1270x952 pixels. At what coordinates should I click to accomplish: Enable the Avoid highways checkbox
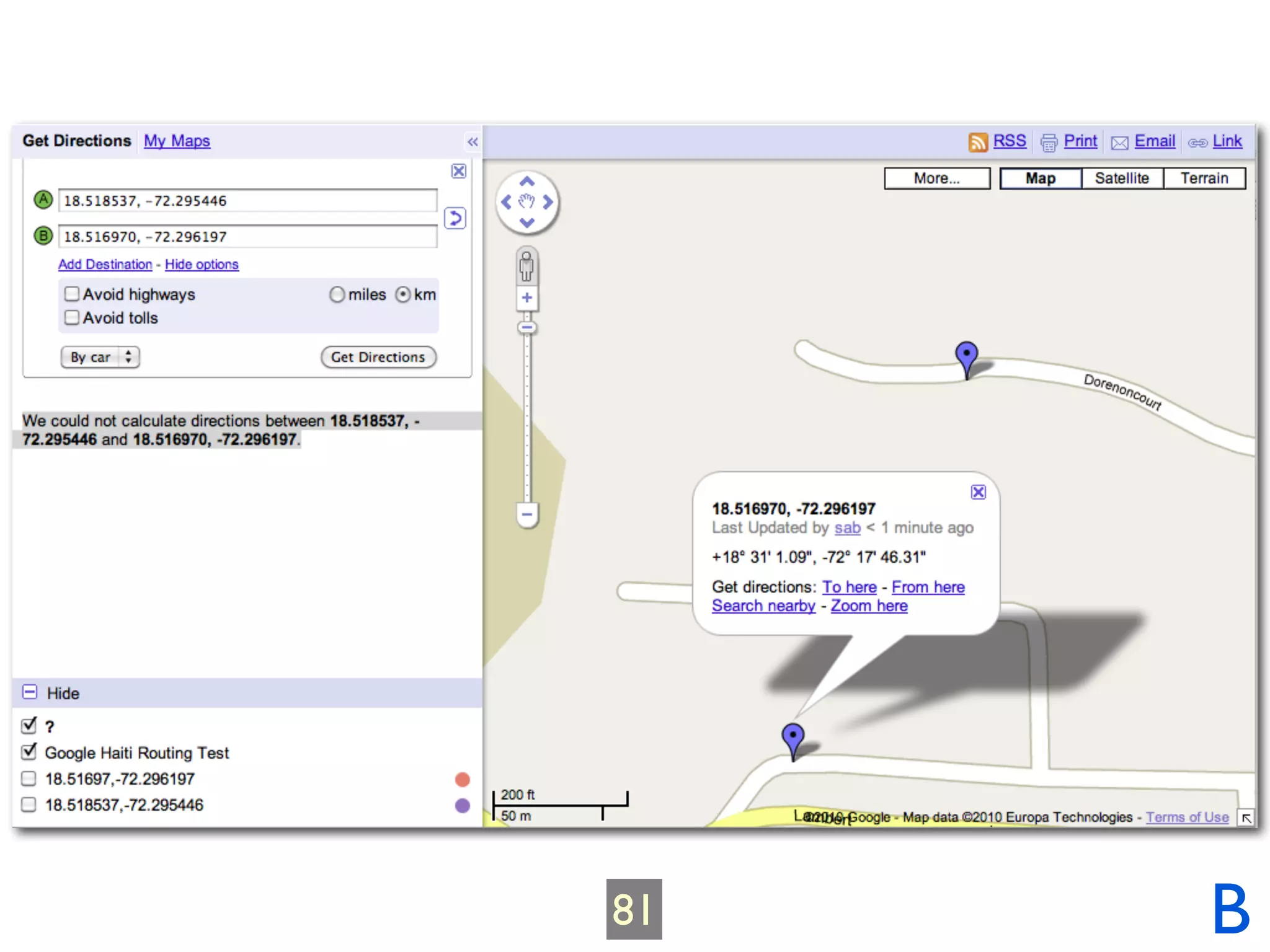coord(73,294)
